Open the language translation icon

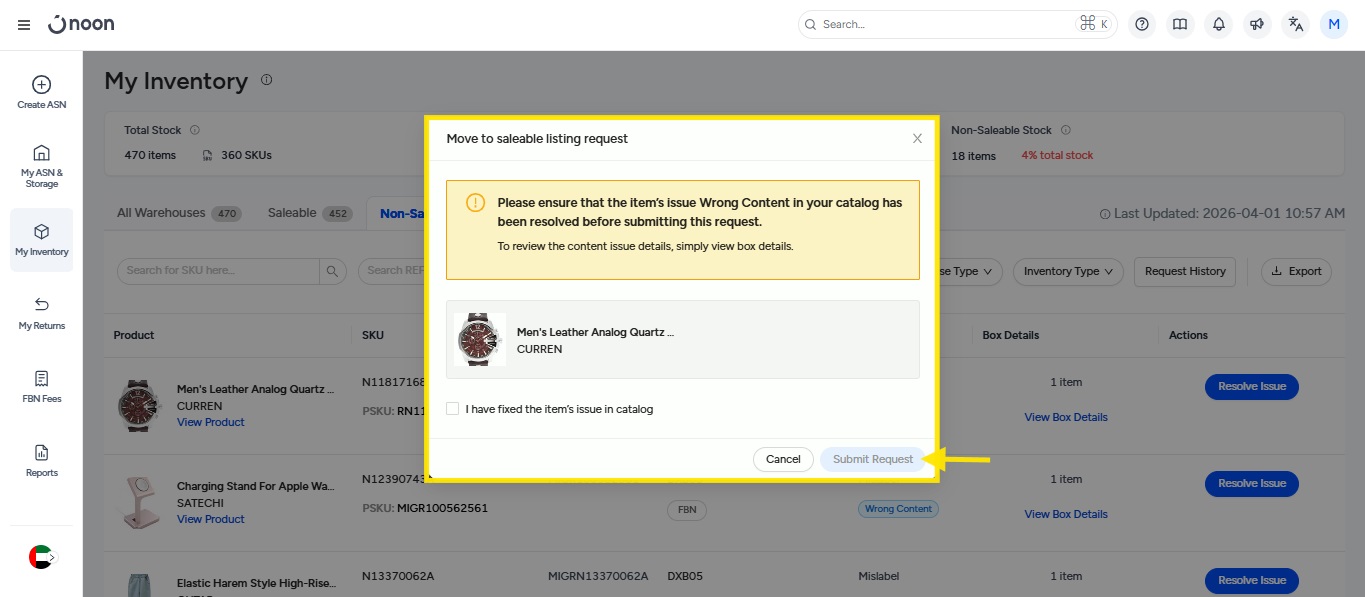click(1296, 25)
